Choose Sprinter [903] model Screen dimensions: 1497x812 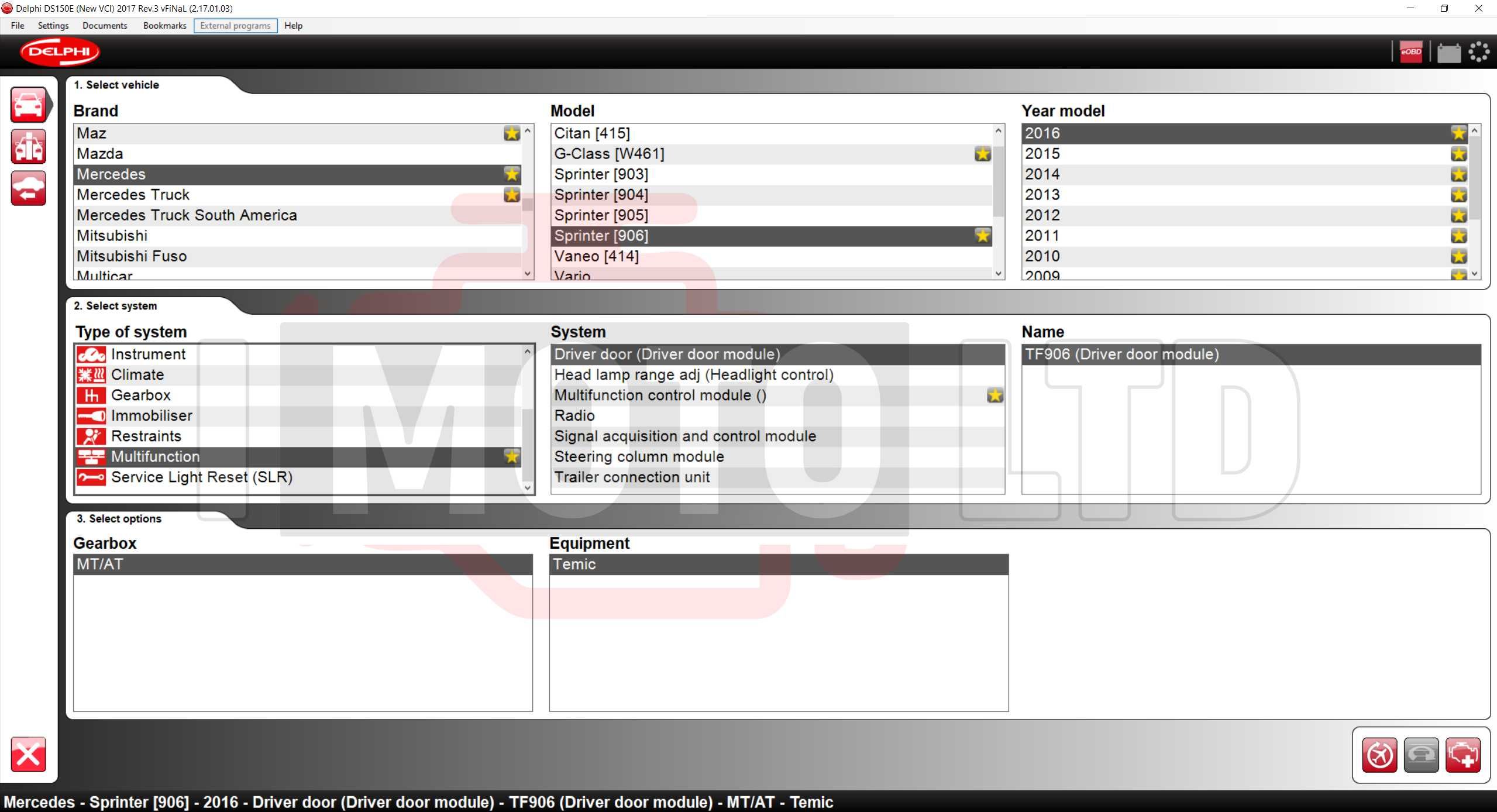click(x=772, y=174)
